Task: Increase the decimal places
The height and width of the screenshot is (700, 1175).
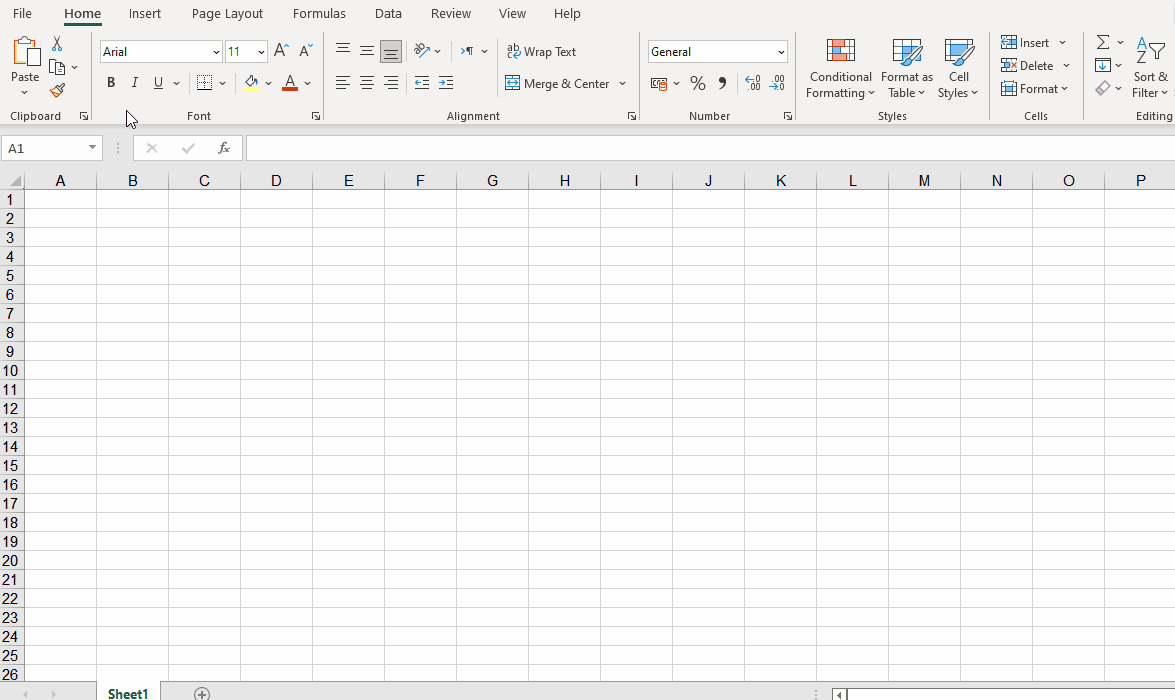Action: click(x=752, y=83)
